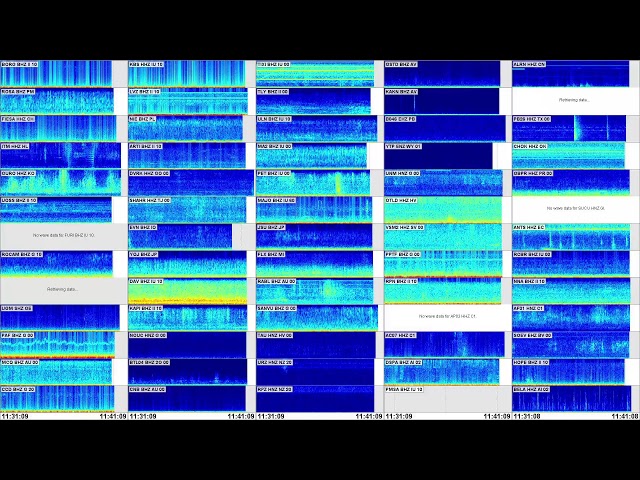Click the 'No wave data for FURI BHZ IU 10' message
640x480 pixels.
point(64,235)
